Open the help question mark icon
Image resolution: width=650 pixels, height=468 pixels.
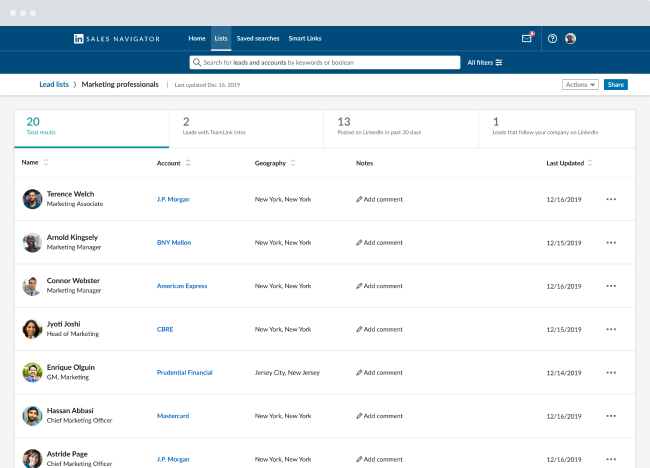click(552, 39)
